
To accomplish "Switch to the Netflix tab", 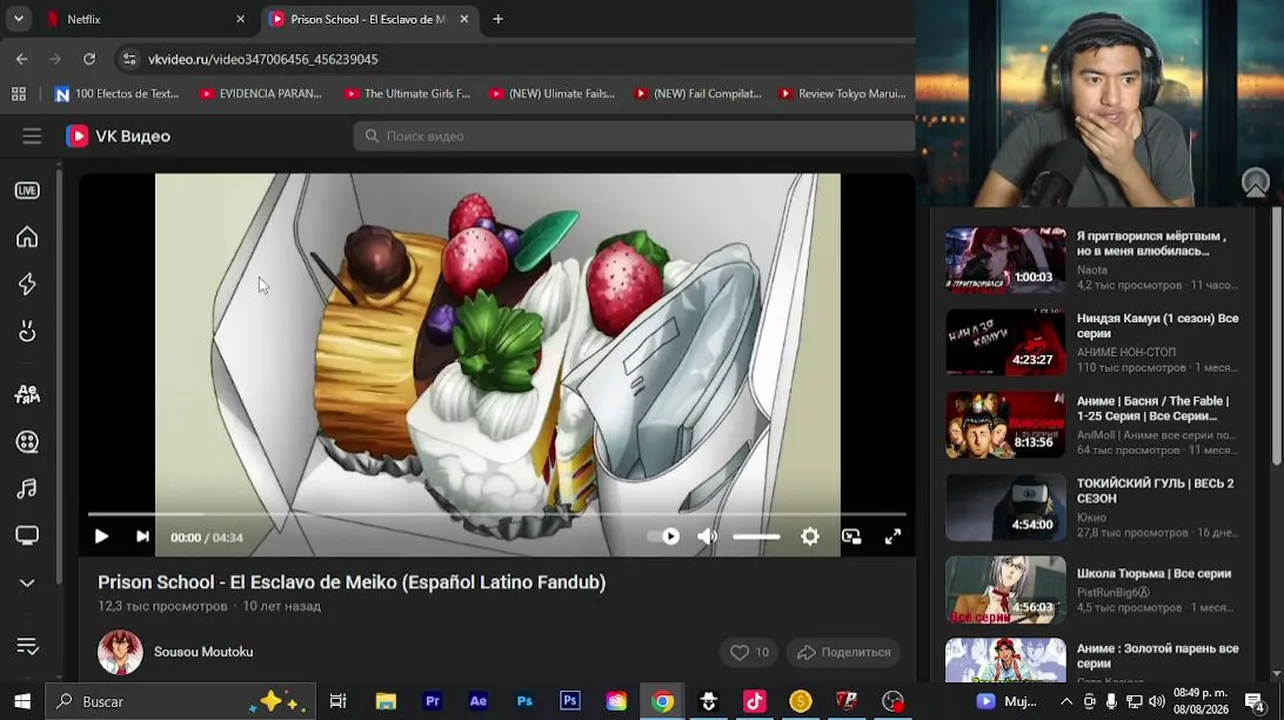I will [146, 19].
